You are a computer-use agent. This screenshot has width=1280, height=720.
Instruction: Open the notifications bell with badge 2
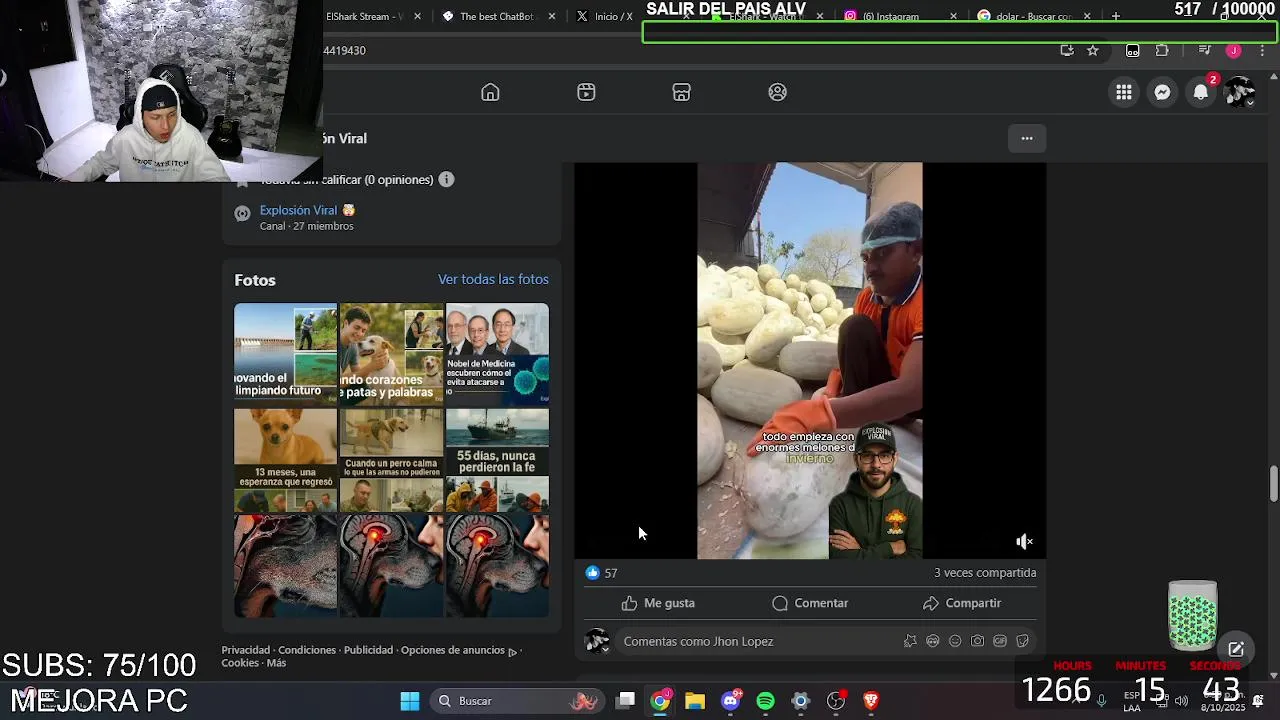(1200, 92)
